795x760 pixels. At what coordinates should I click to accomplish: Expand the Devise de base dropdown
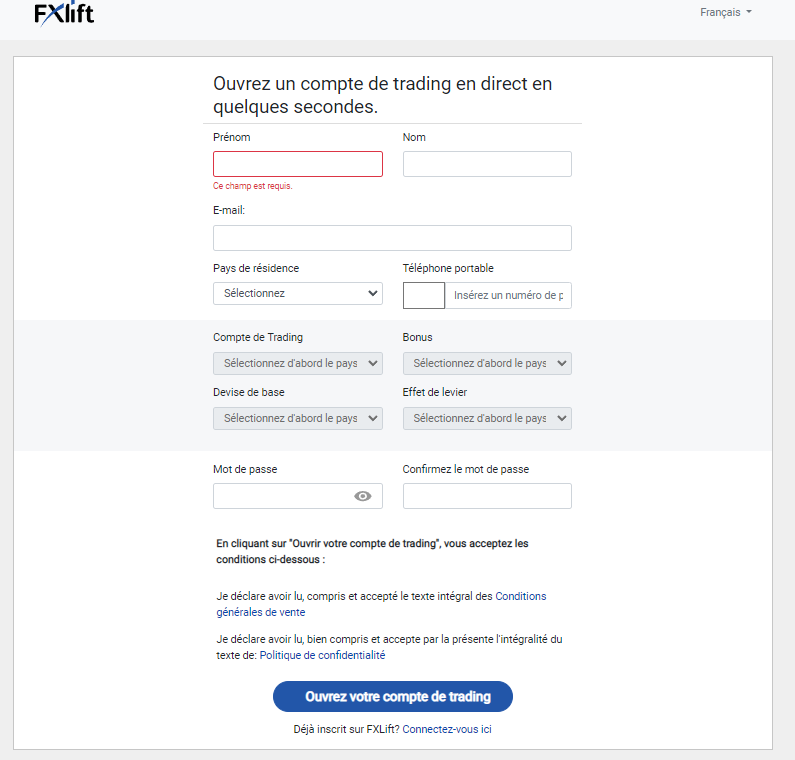click(x=297, y=418)
